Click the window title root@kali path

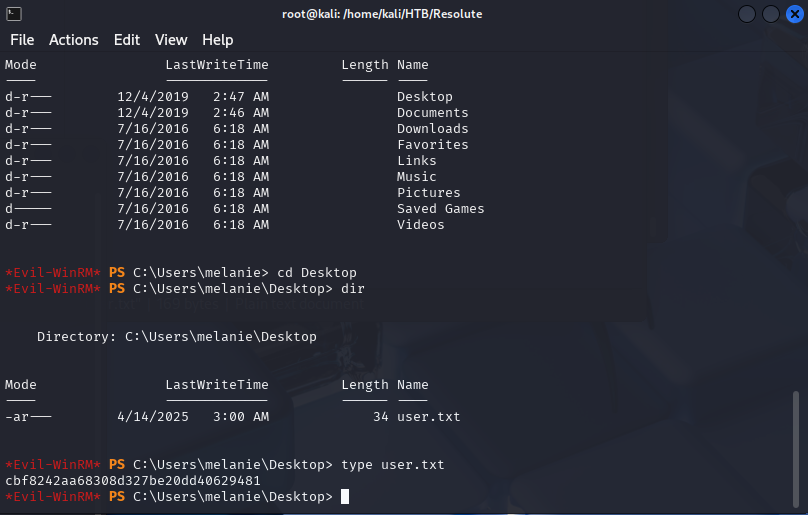click(x=382, y=14)
